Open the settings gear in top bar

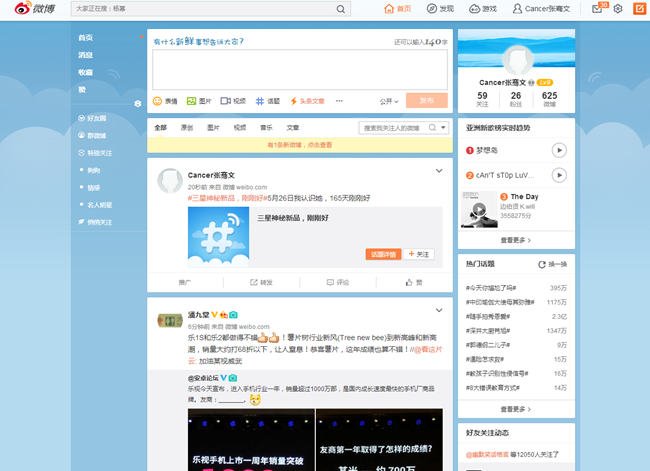click(x=618, y=9)
